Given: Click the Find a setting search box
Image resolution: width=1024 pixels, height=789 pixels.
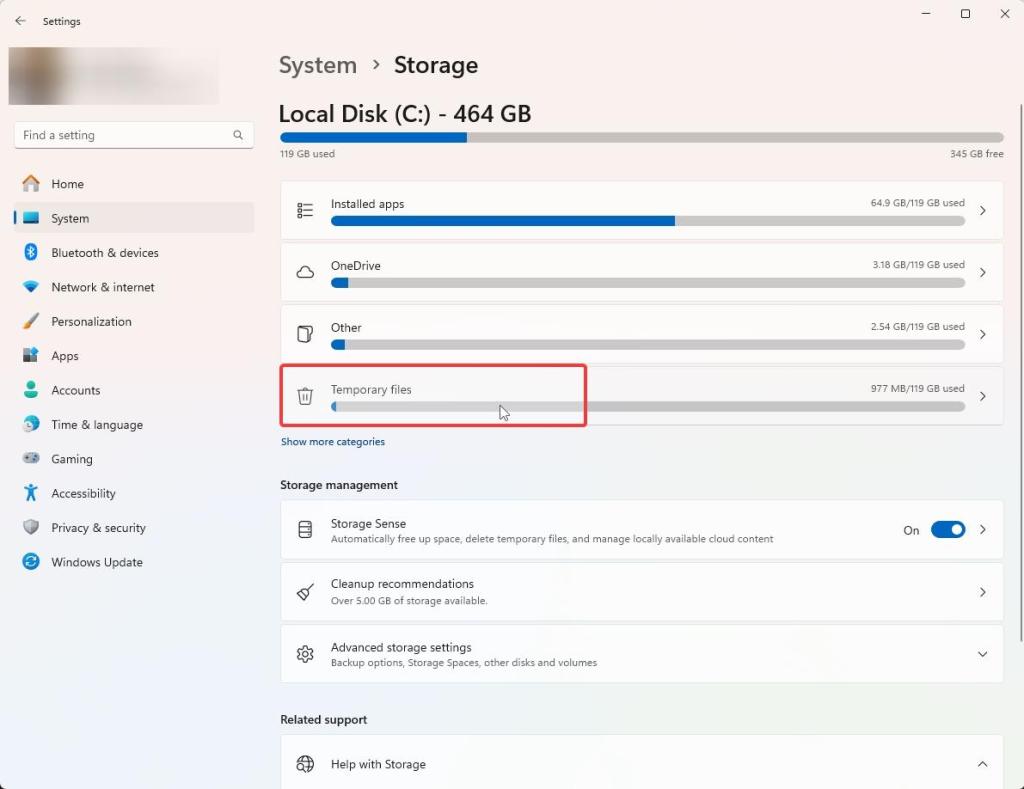Looking at the screenshot, I should [125, 135].
